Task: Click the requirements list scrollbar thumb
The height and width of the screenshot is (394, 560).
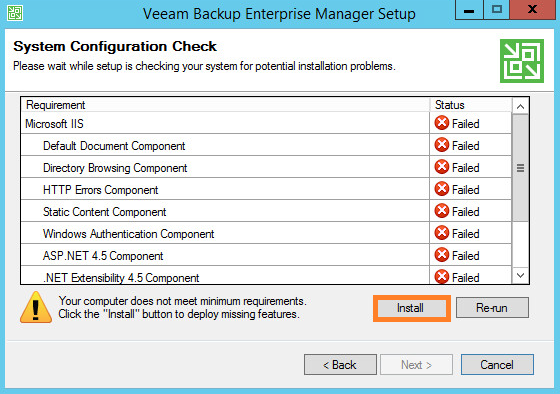Action: click(520, 168)
